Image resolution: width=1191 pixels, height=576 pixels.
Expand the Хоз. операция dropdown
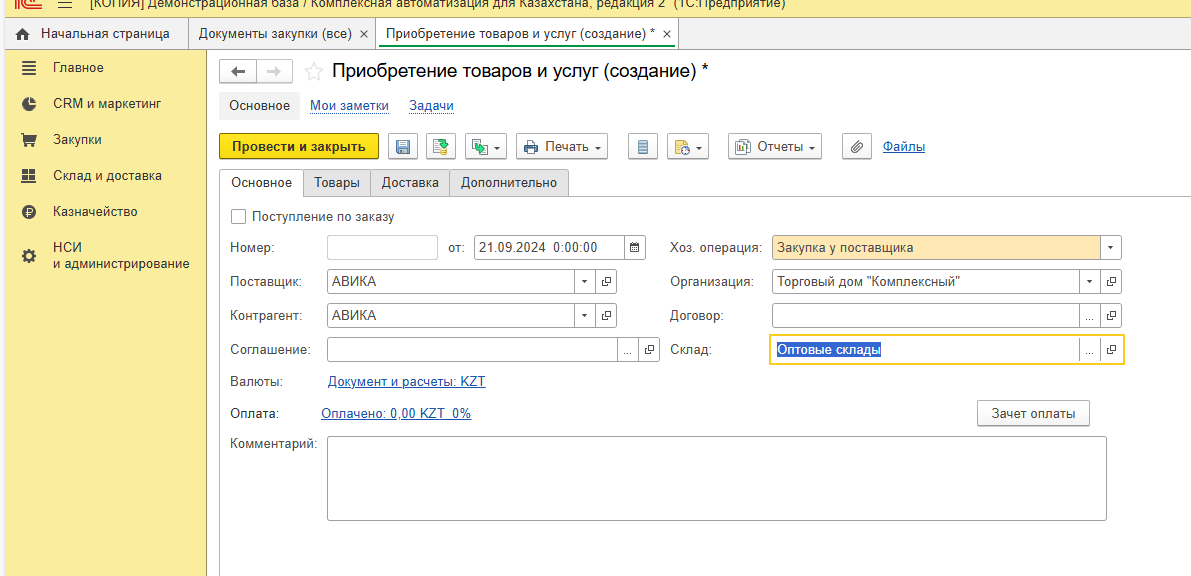point(1110,248)
